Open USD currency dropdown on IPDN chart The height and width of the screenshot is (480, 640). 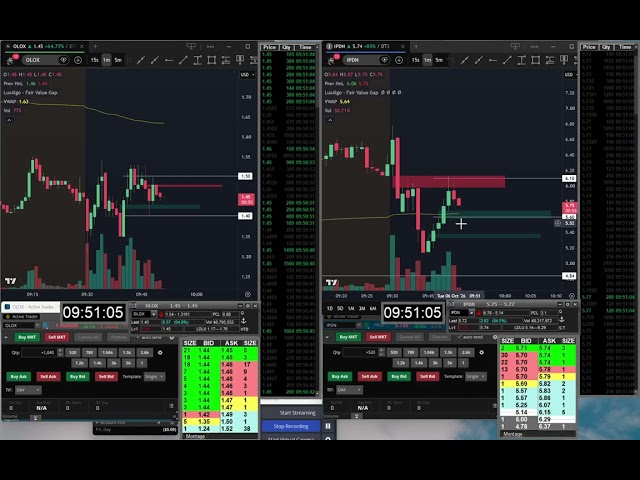click(569, 75)
